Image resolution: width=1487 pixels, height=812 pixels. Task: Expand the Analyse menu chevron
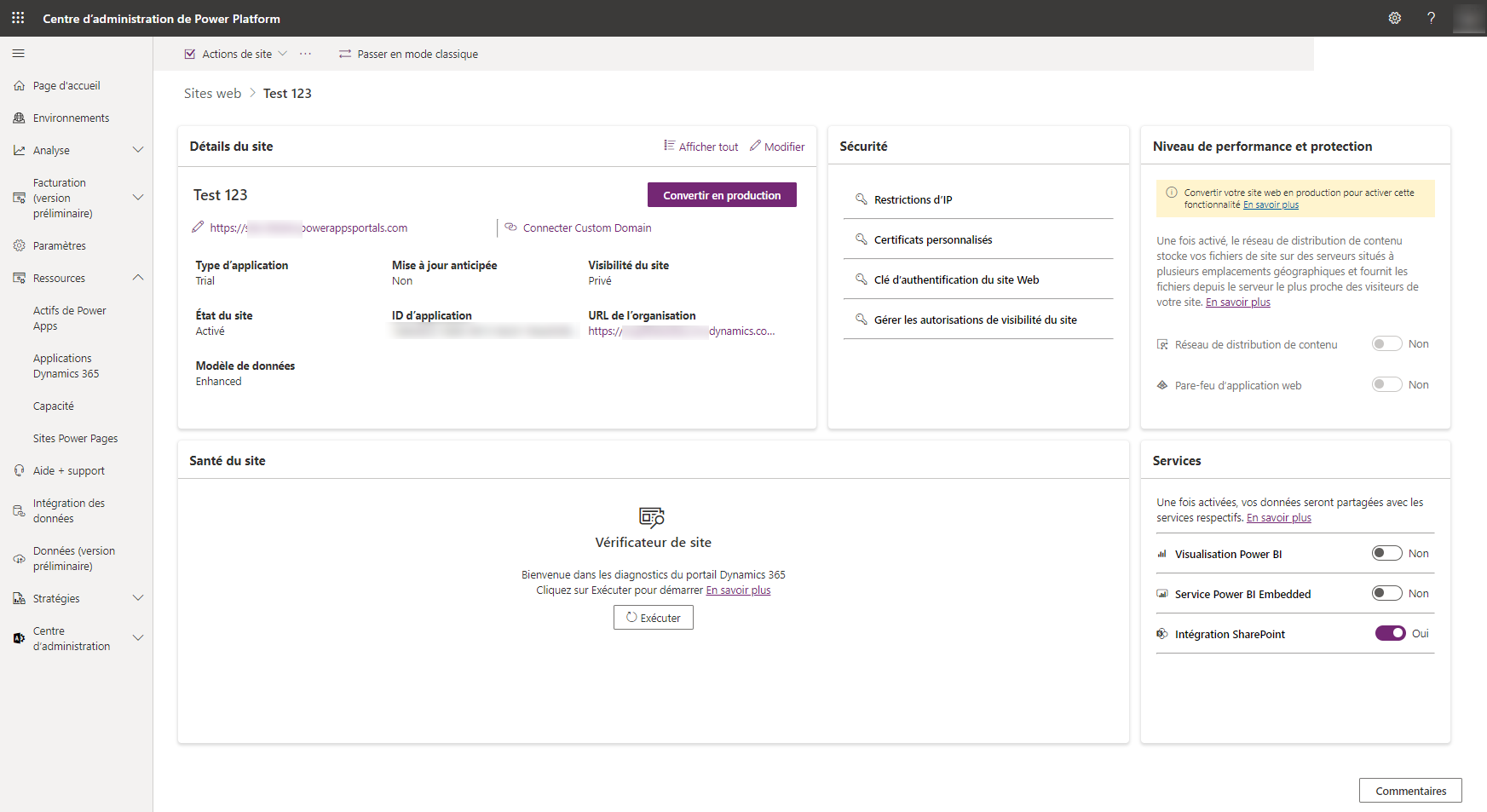138,150
